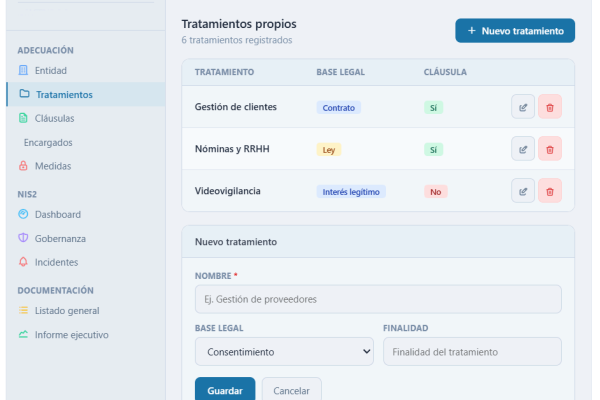Open the NIS2 Dashboard

86,214
